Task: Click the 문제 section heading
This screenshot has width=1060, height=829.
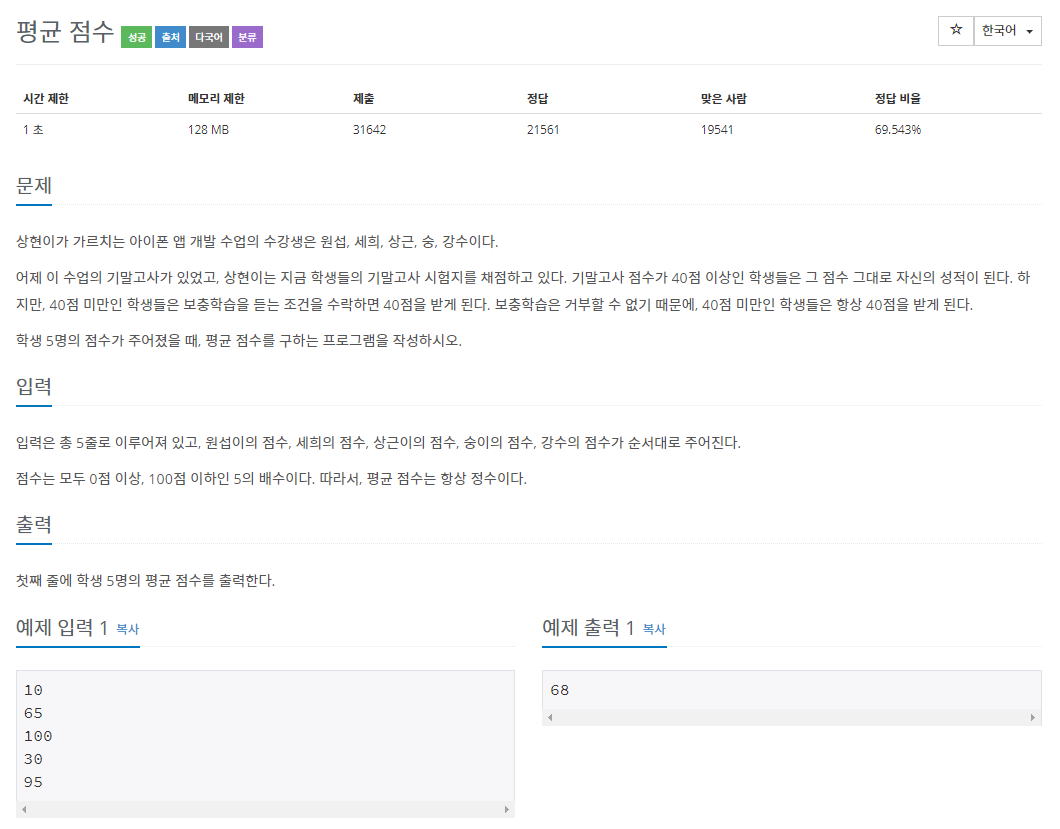Action: point(34,186)
